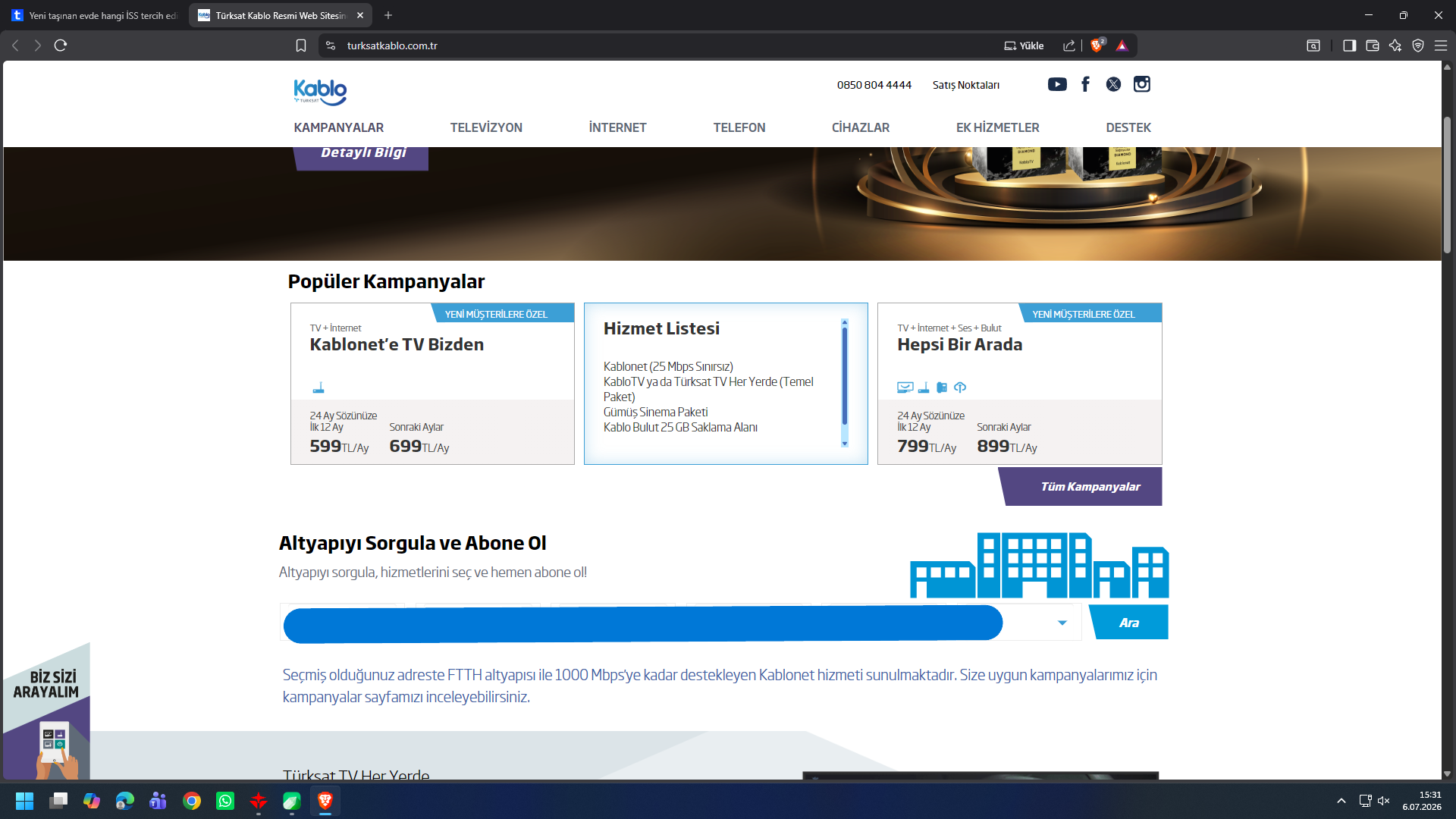
Task: Open new tab with plus button
Action: click(x=388, y=15)
